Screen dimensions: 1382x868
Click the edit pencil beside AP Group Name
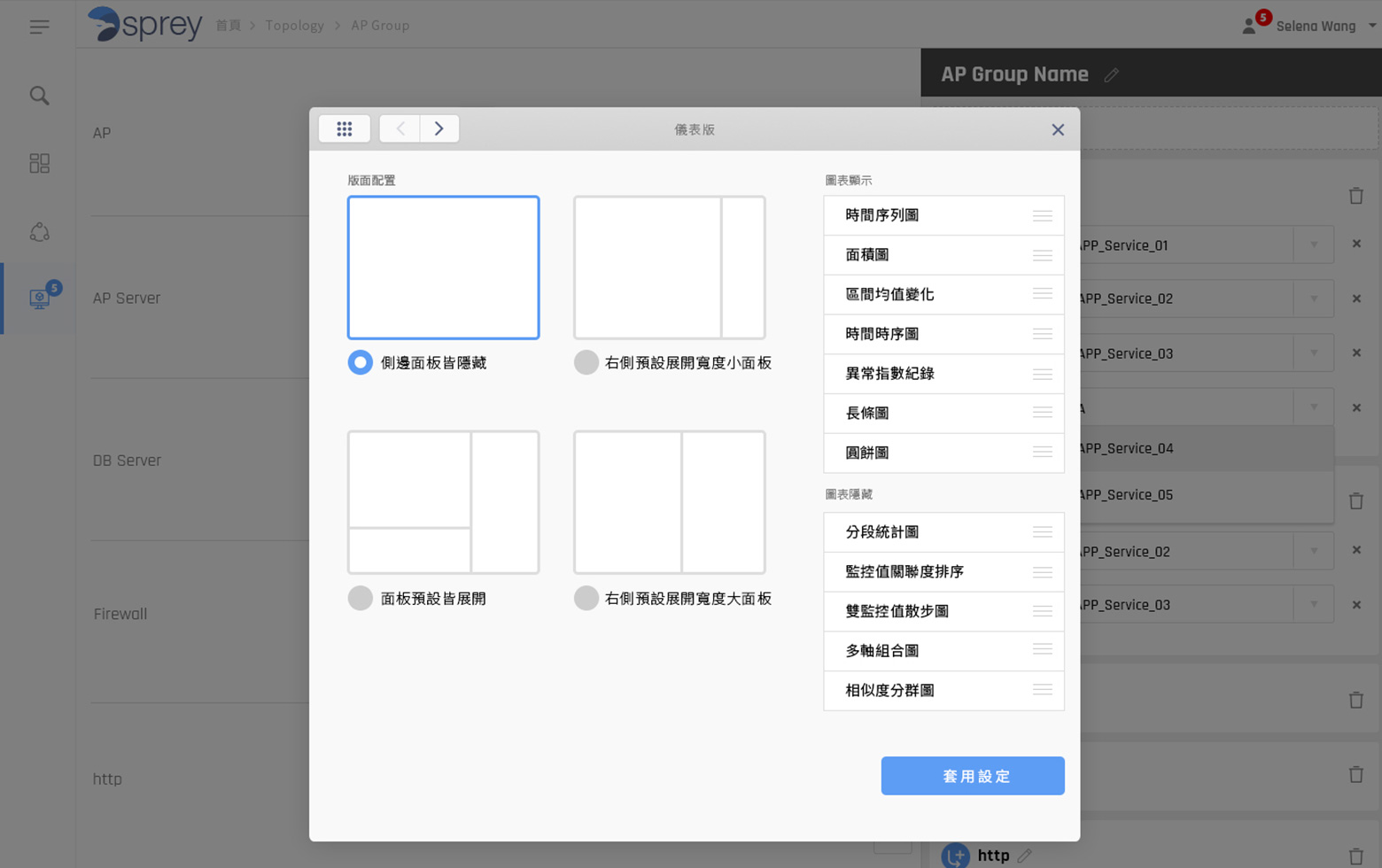tap(1111, 75)
